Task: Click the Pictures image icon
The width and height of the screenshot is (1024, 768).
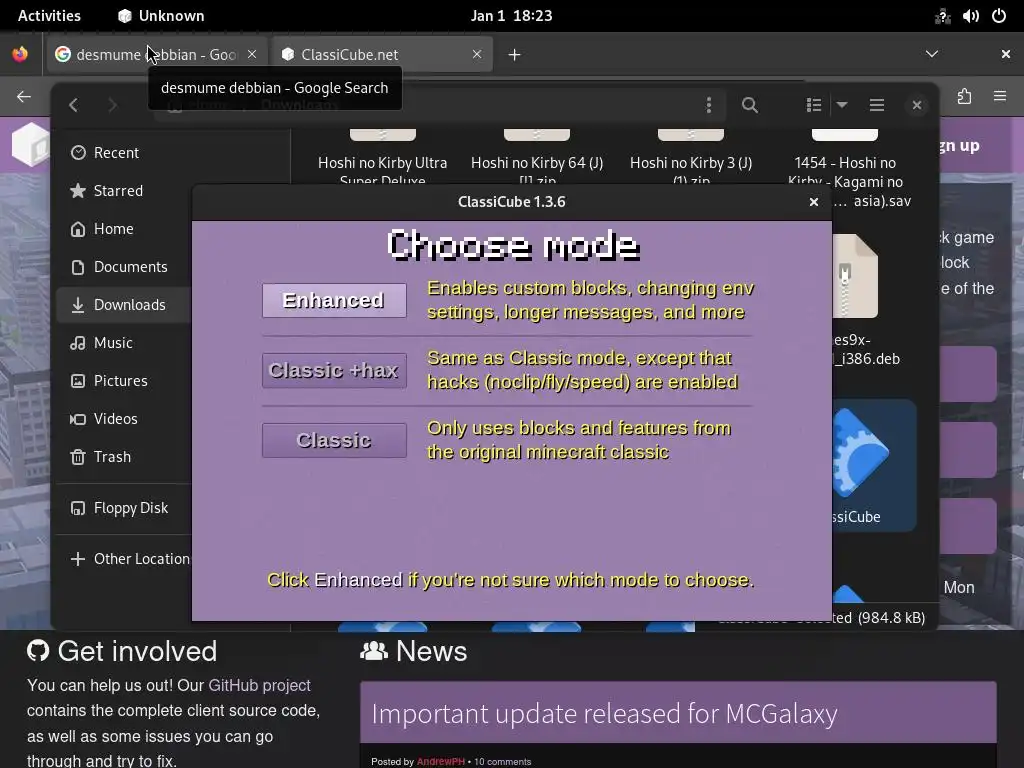Action: coord(78,381)
